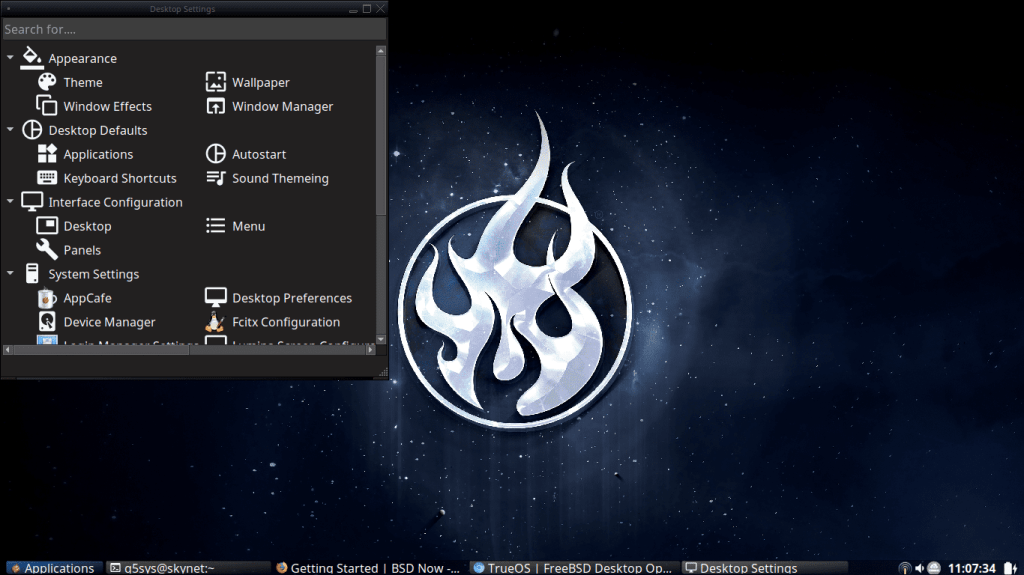Click the Autostart icon
Viewport: 1024px width, 575px height.
click(216, 154)
